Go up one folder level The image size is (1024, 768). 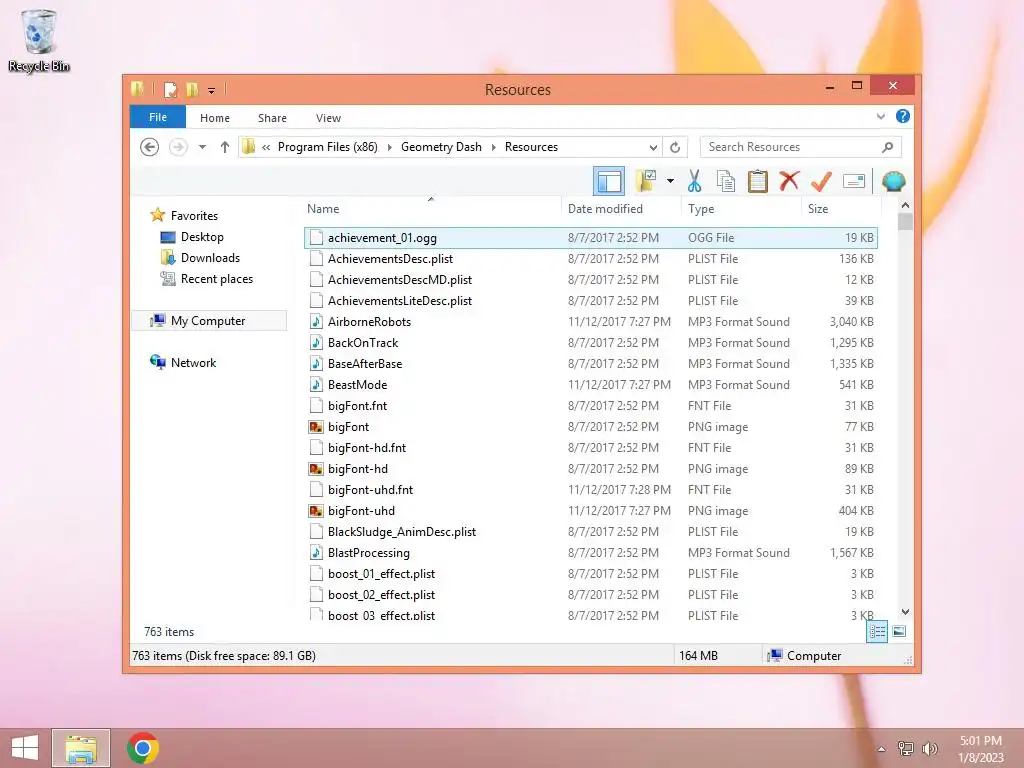click(225, 147)
